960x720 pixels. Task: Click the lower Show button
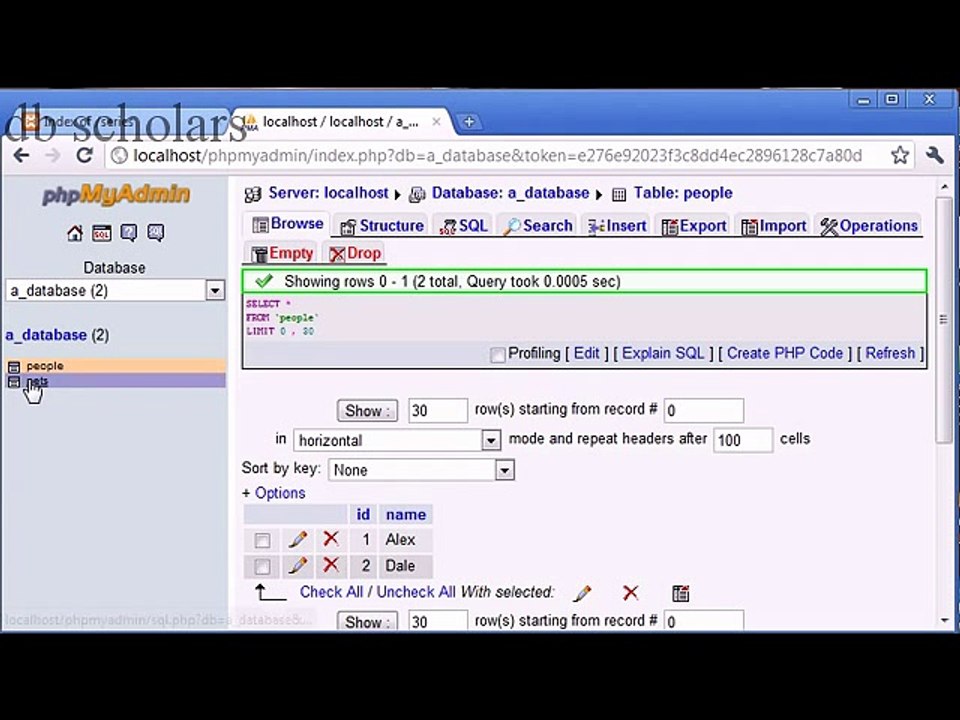pyautogui.click(x=367, y=621)
